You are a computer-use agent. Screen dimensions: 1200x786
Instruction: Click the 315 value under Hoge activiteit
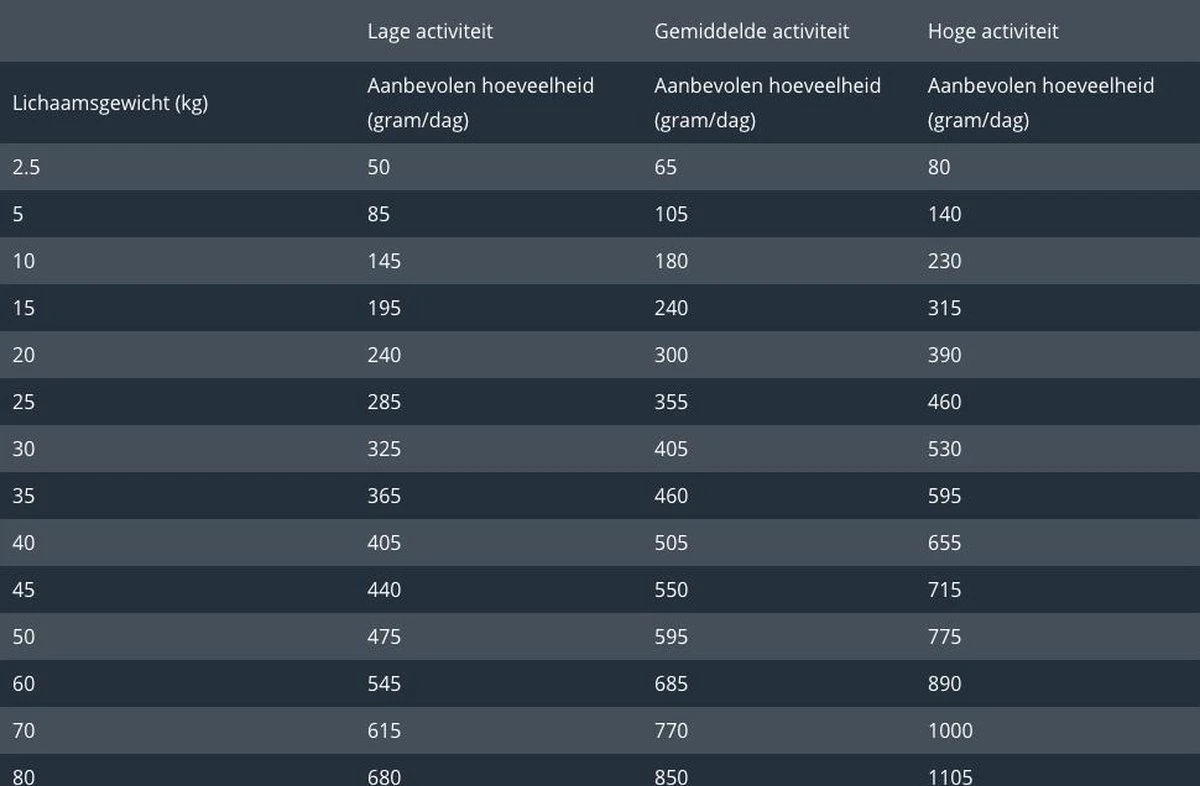[944, 308]
